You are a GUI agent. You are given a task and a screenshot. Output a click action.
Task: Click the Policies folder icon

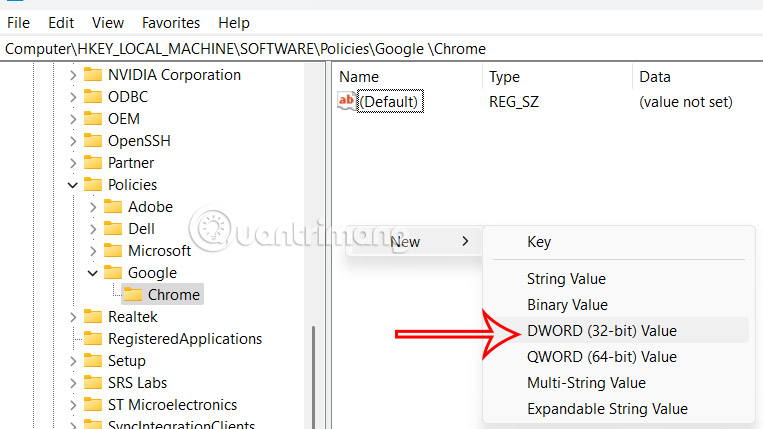pyautogui.click(x=93, y=184)
